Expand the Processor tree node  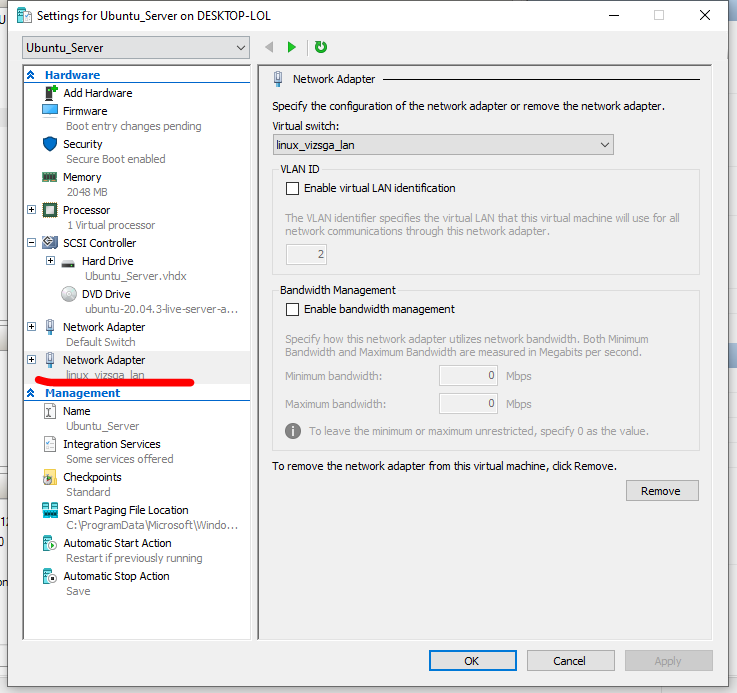[32, 210]
